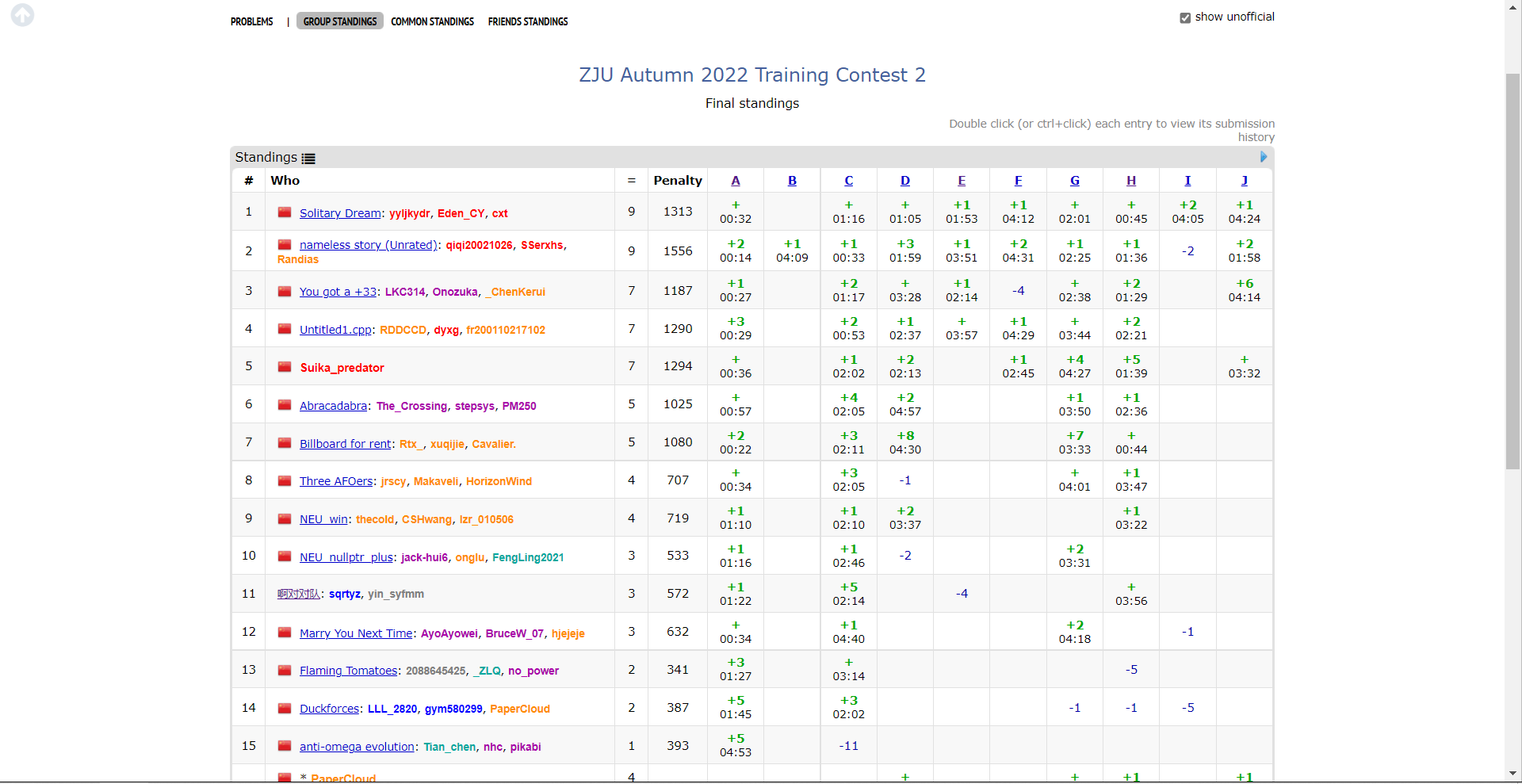Open problem A column header link
This screenshot has height=784, width=1522.
736,181
